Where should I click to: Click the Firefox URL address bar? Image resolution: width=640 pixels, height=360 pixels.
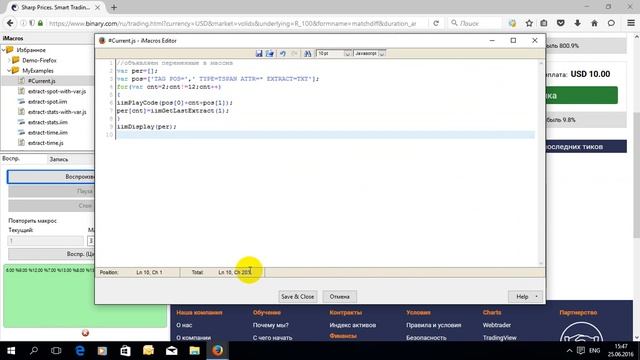[233, 24]
